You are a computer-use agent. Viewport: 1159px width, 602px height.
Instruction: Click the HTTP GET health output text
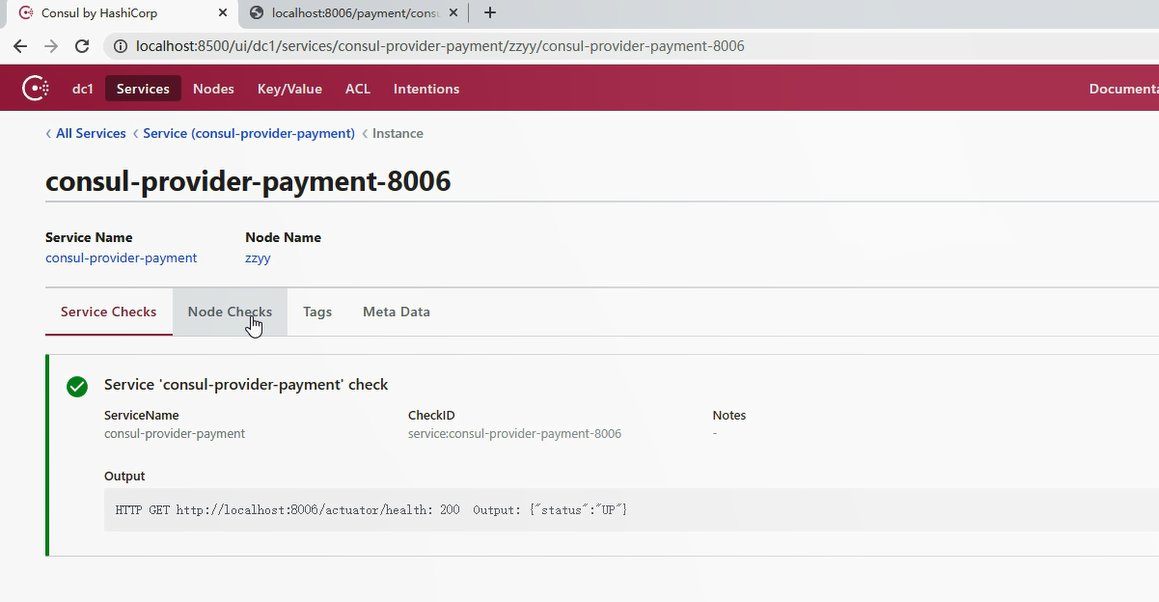[x=371, y=510]
